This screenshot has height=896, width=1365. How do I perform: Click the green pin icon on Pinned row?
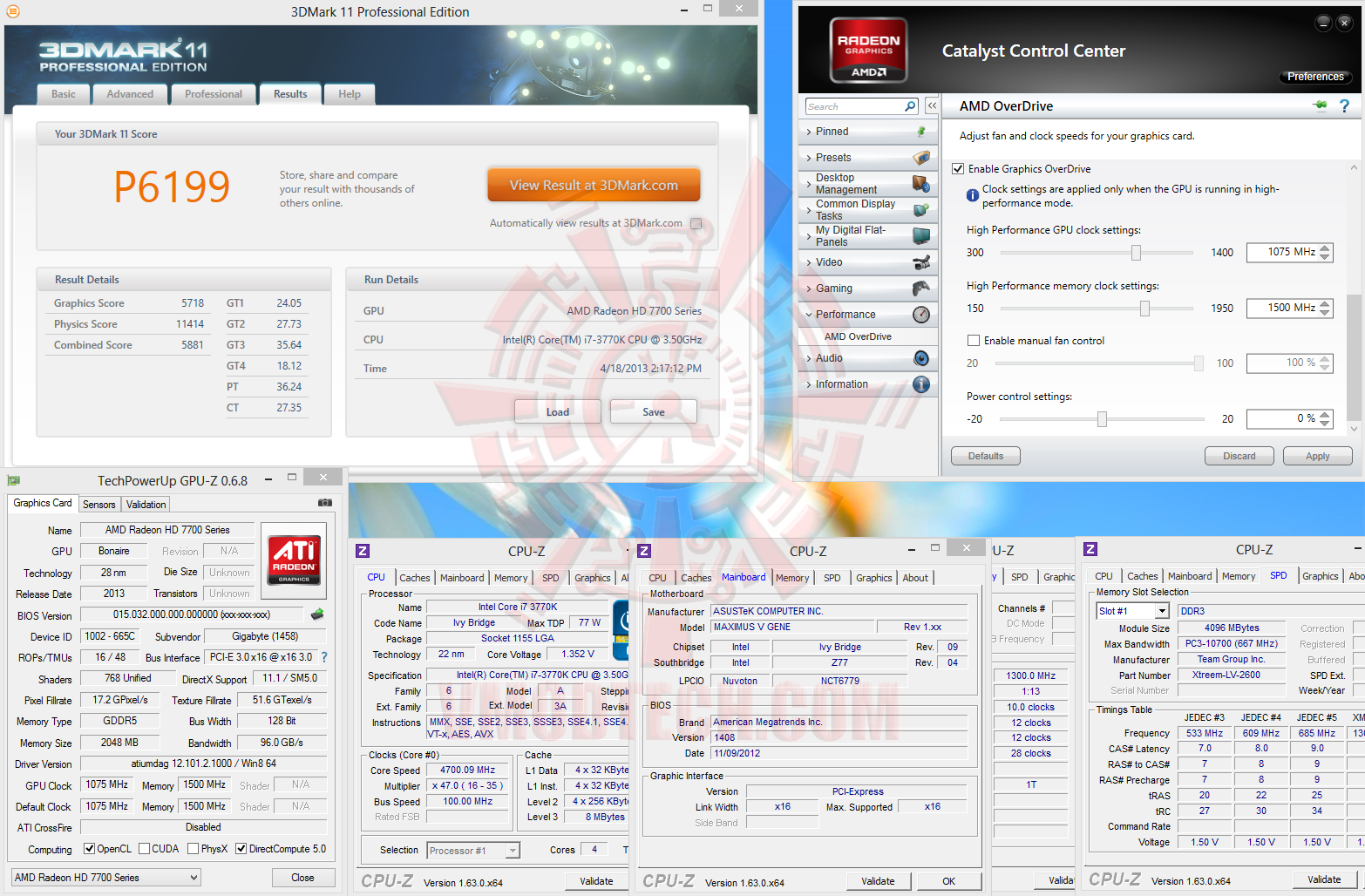(x=921, y=132)
